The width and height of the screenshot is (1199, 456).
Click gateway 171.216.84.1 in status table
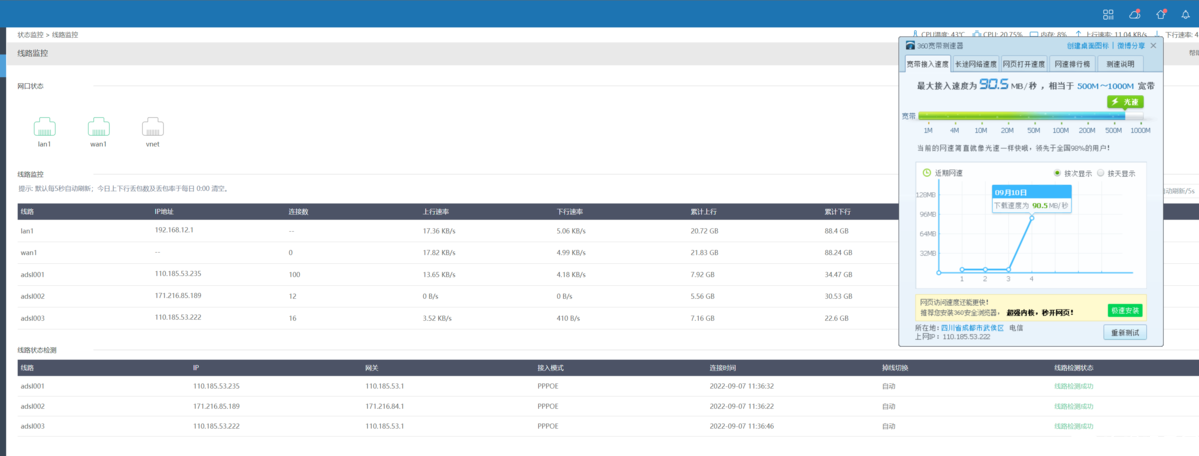point(385,406)
